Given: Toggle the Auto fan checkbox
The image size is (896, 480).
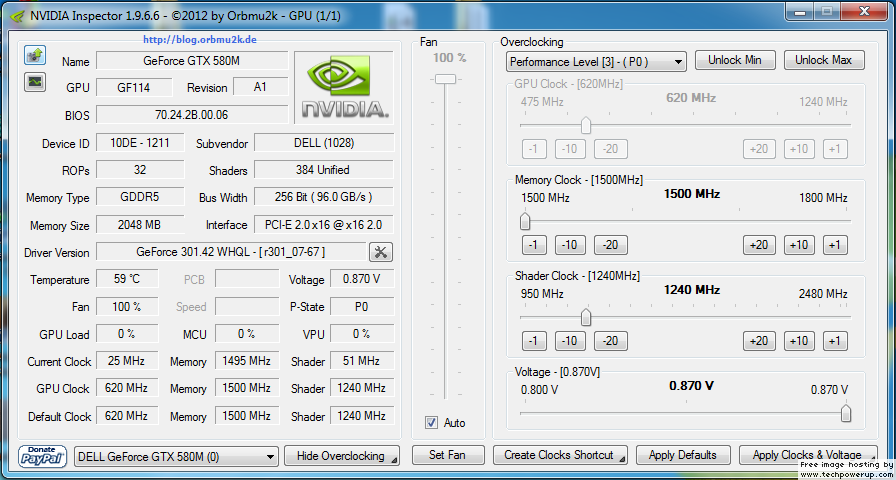Looking at the screenshot, I should (x=431, y=423).
